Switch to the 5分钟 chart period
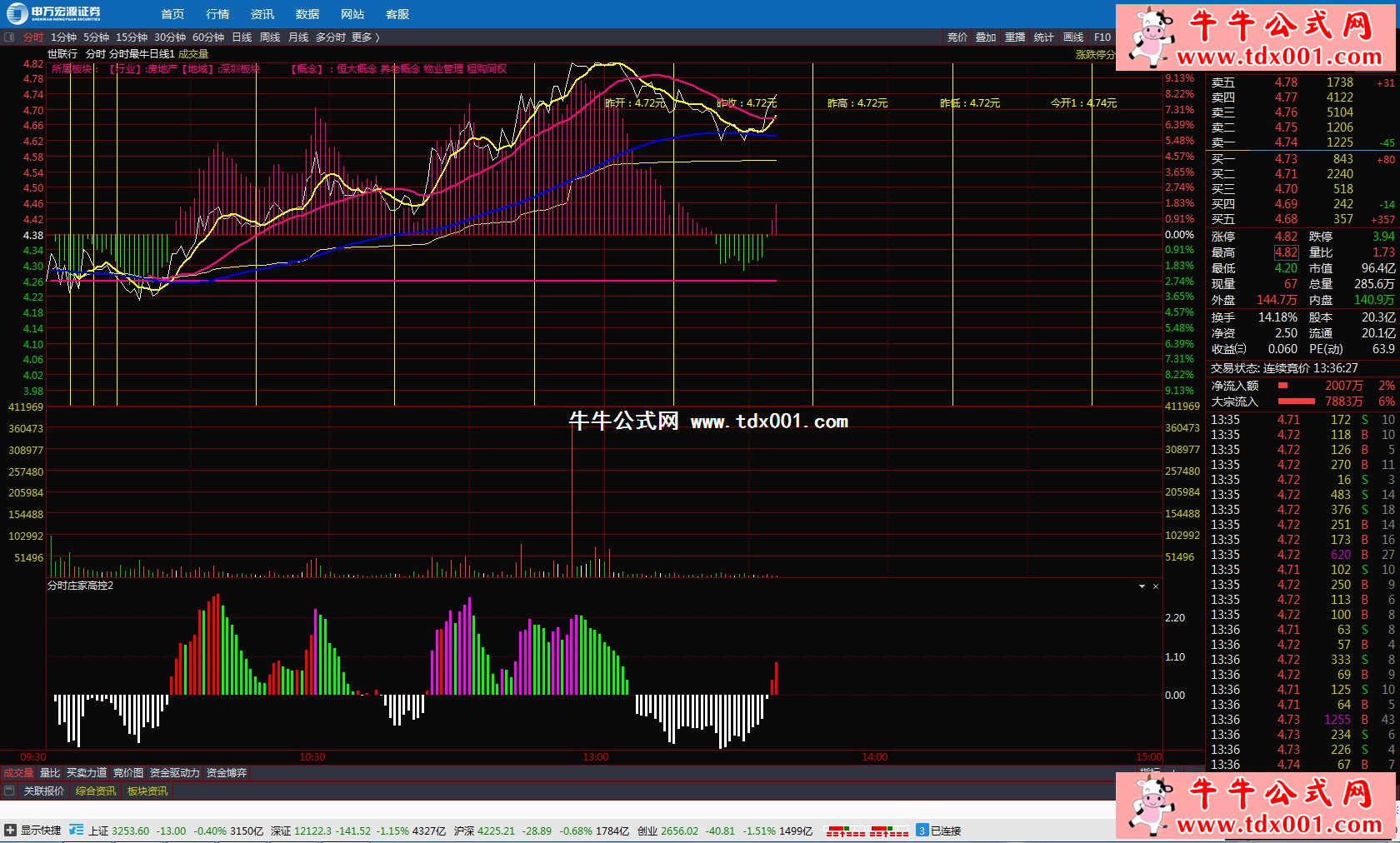Image resolution: width=1400 pixels, height=843 pixels. pyautogui.click(x=96, y=37)
